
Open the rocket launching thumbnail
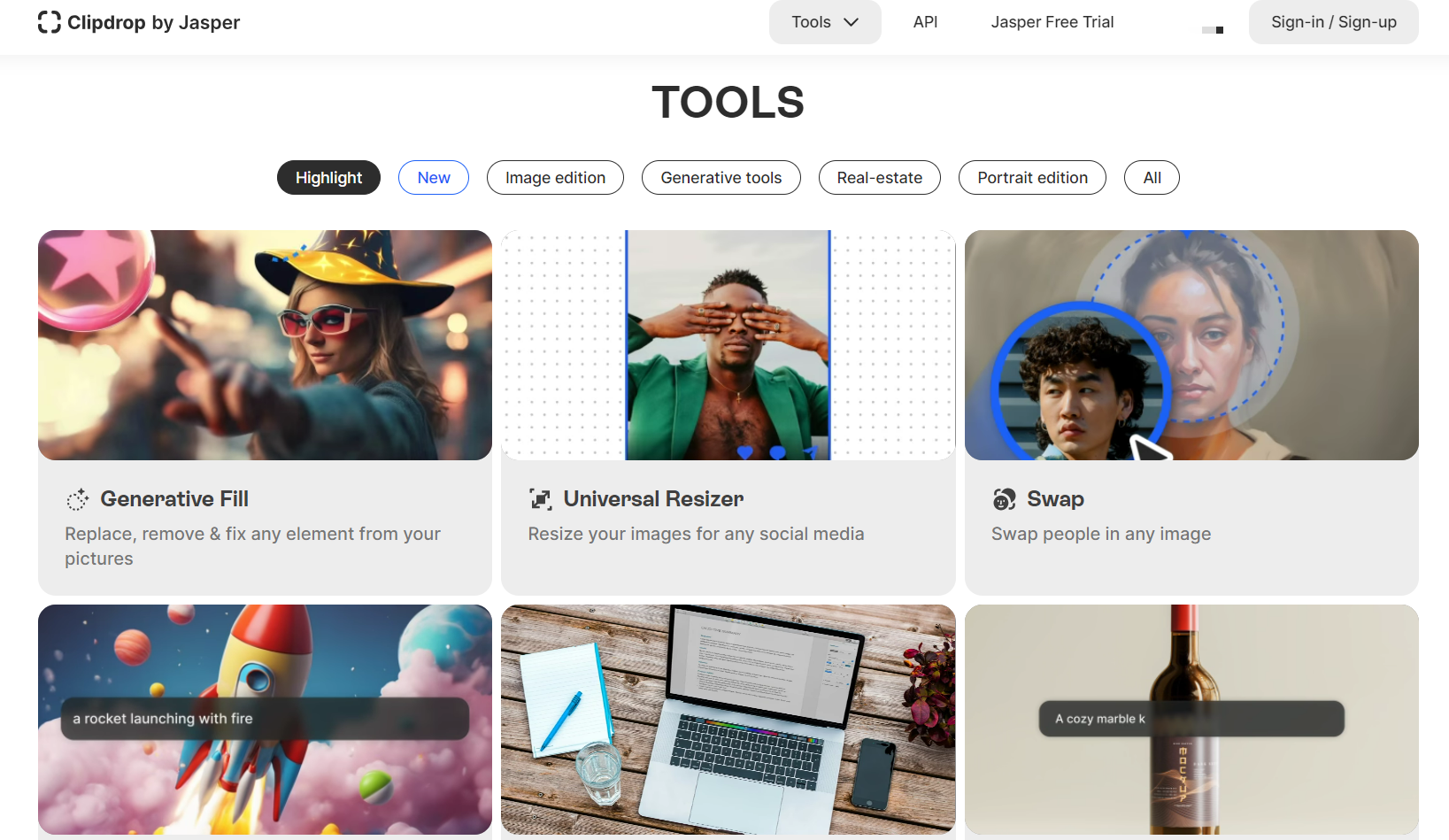(265, 720)
